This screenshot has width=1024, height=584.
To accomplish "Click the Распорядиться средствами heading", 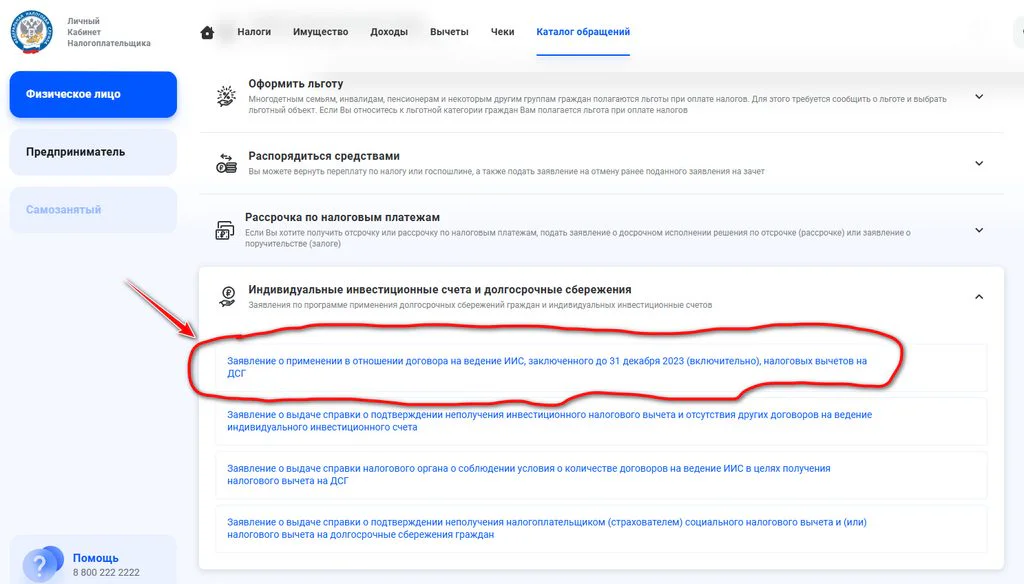I will coord(324,156).
